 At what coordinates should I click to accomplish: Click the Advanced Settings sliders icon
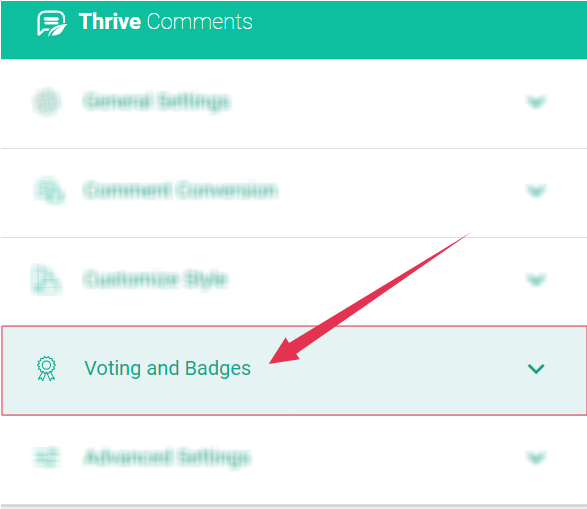click(x=46, y=457)
